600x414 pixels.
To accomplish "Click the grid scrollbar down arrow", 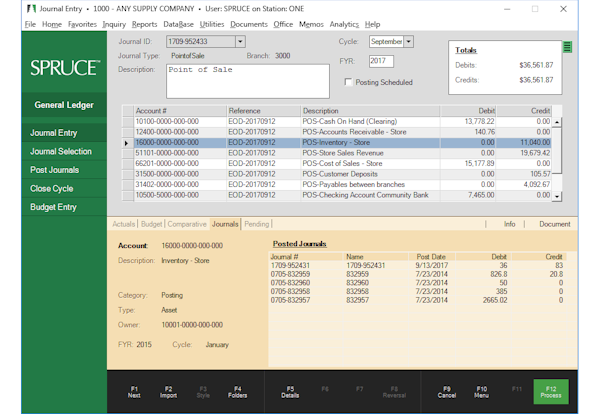I will [557, 197].
